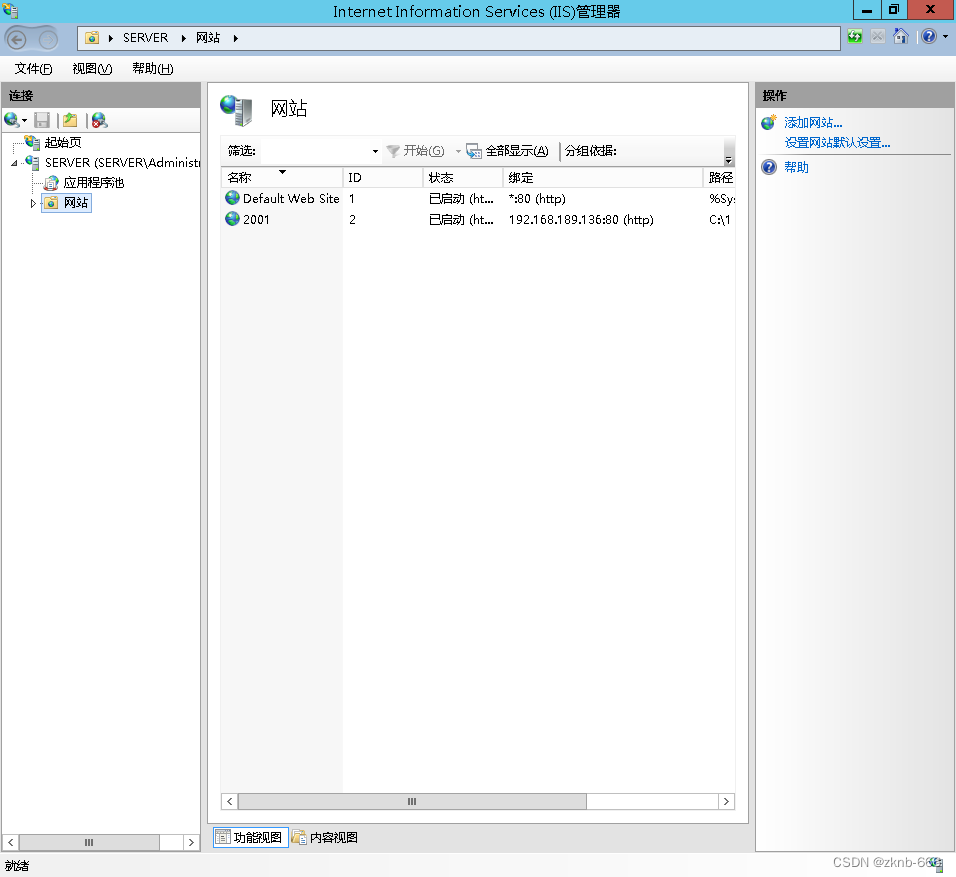Open dropdown beside the connect globe icon
The image size is (956, 877).
point(24,120)
